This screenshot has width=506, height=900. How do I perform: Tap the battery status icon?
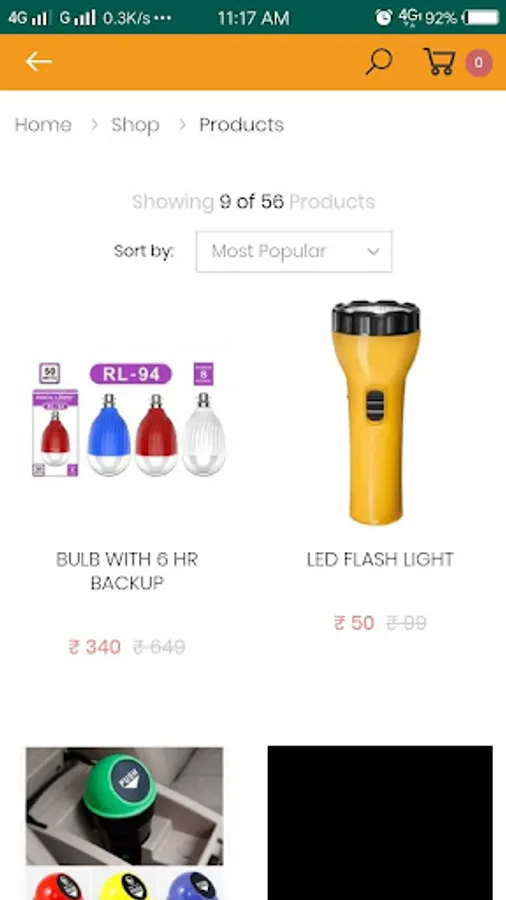pyautogui.click(x=481, y=17)
